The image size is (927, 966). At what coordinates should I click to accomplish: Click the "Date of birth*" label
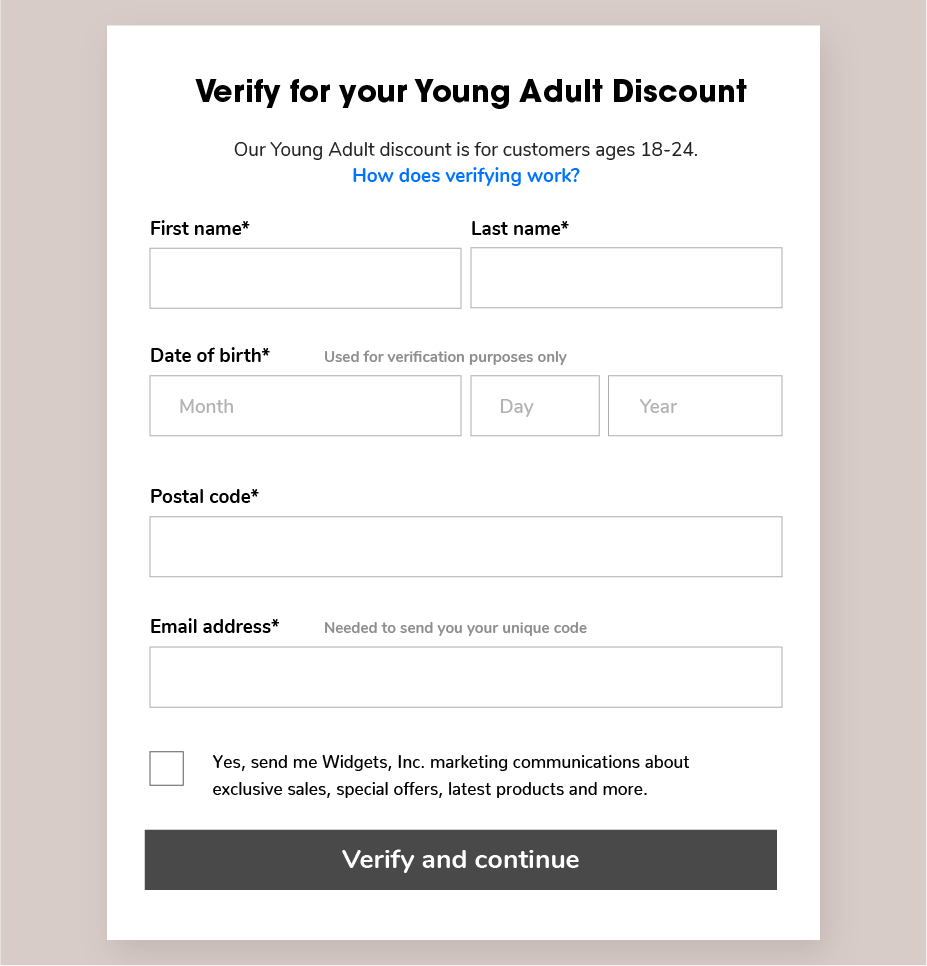coord(210,355)
